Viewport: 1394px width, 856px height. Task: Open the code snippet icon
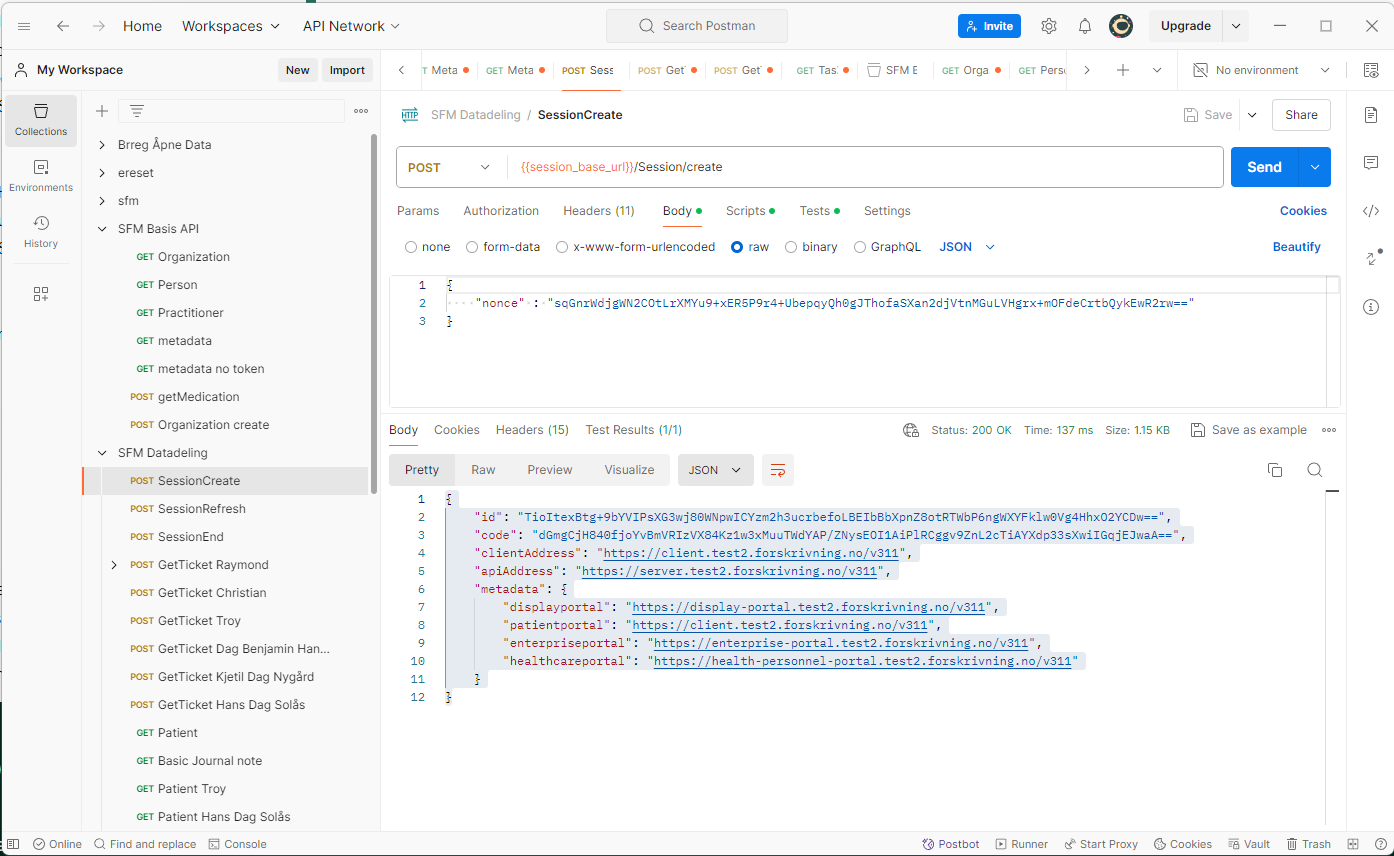[x=1371, y=211]
